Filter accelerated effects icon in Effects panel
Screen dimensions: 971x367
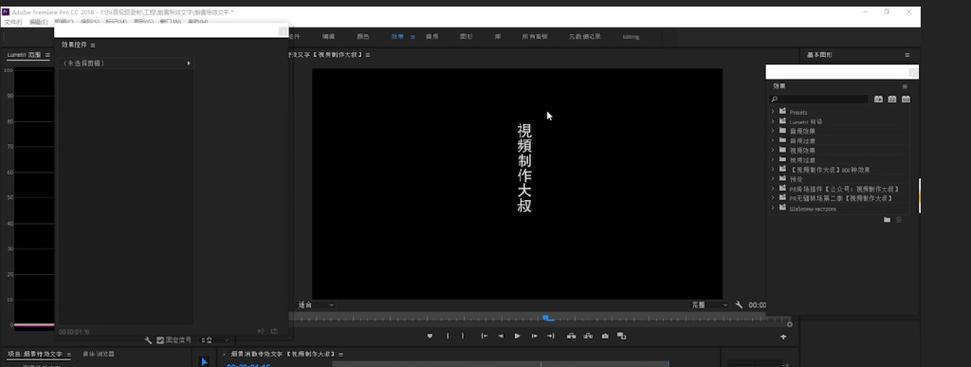(x=878, y=99)
